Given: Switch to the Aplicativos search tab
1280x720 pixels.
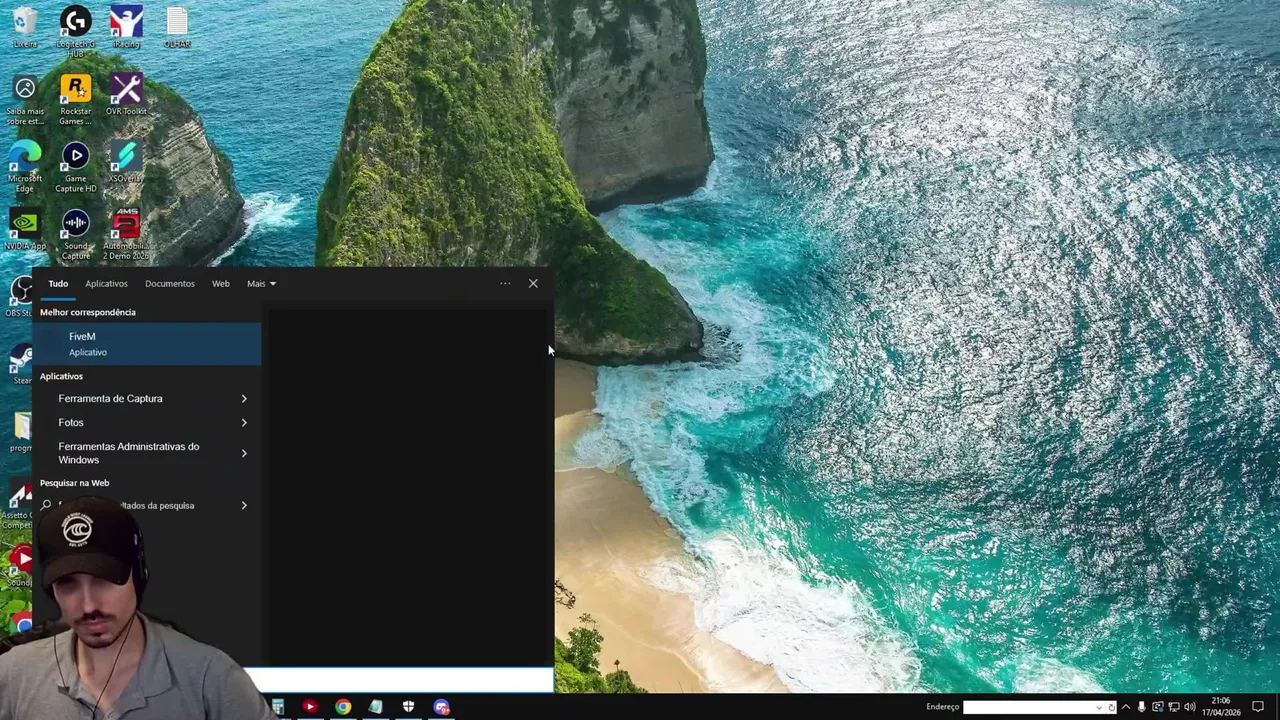Looking at the screenshot, I should (106, 284).
